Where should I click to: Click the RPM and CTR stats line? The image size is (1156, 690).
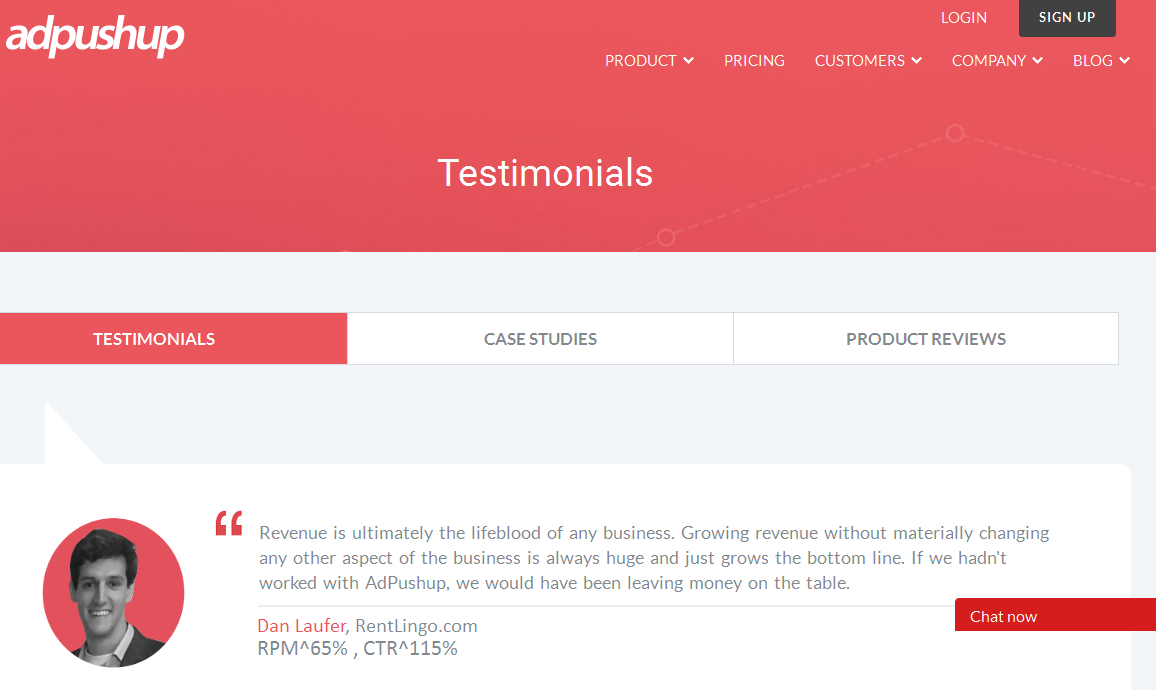coord(357,648)
